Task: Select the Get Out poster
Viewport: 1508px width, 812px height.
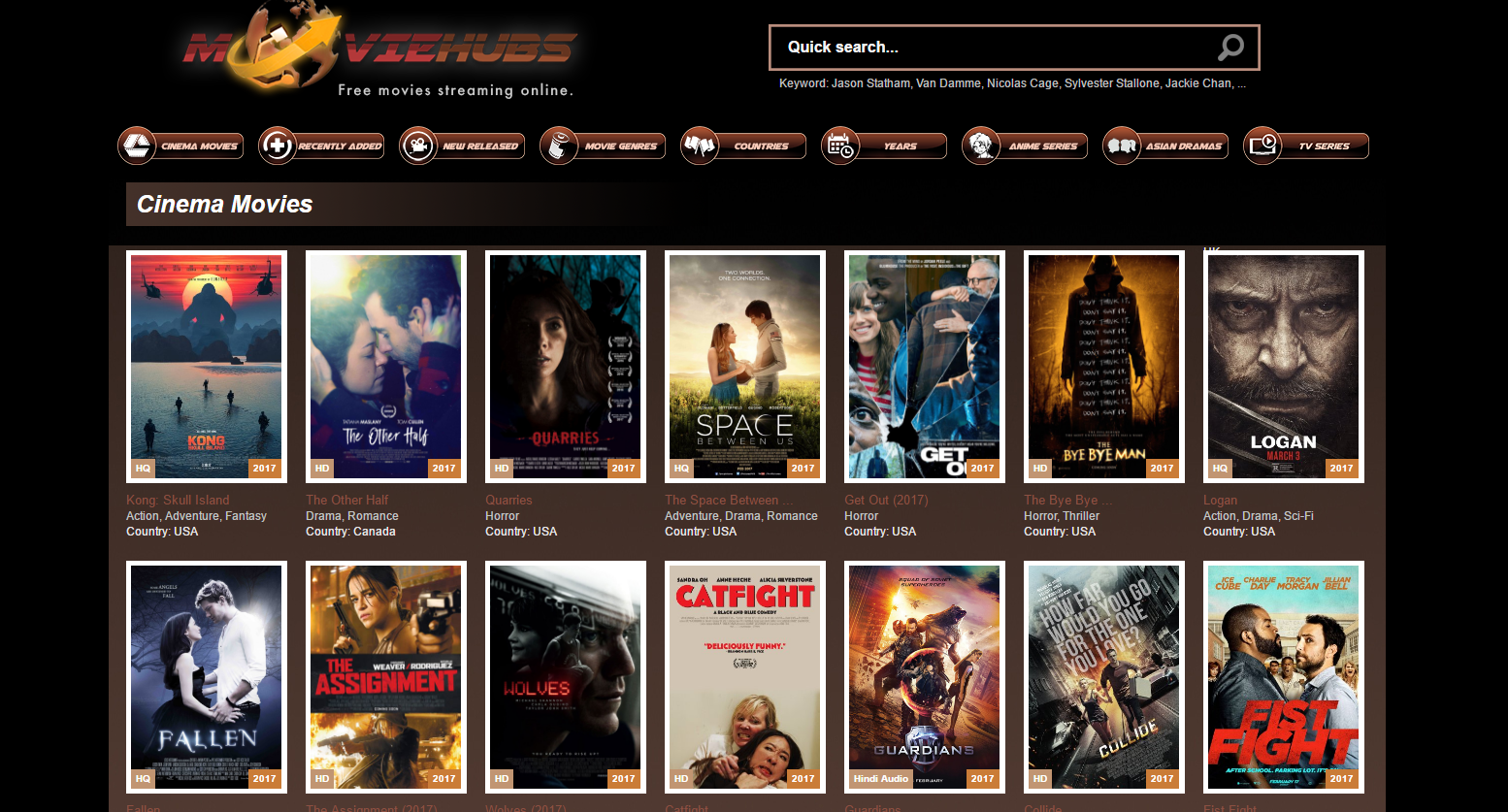Action: click(x=925, y=367)
